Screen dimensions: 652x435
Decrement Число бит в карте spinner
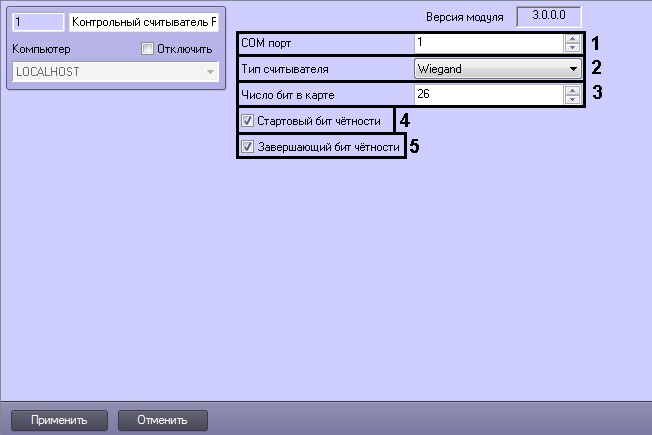[572, 100]
